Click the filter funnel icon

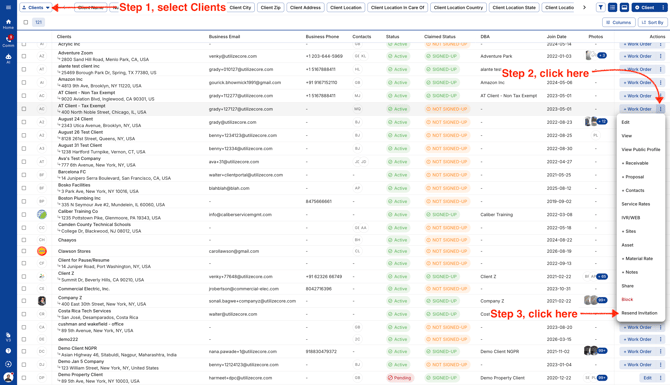(600, 7)
